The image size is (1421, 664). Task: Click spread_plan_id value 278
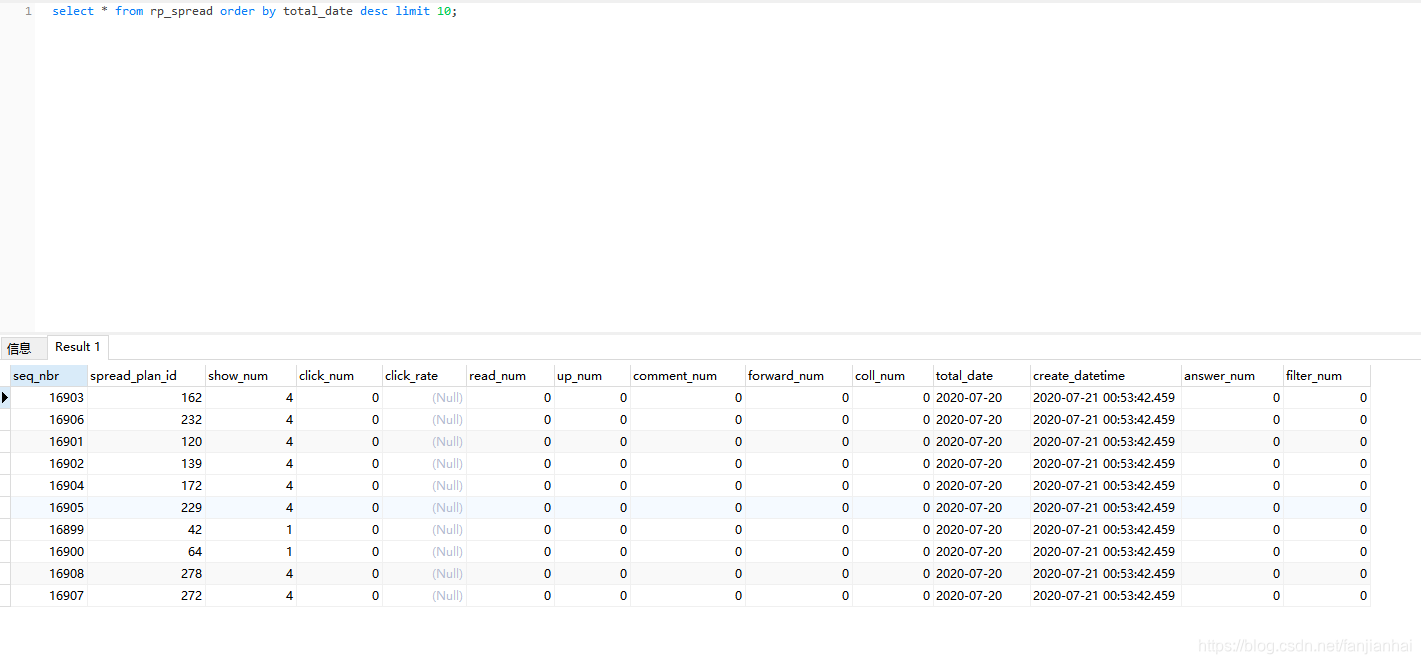(x=146, y=574)
